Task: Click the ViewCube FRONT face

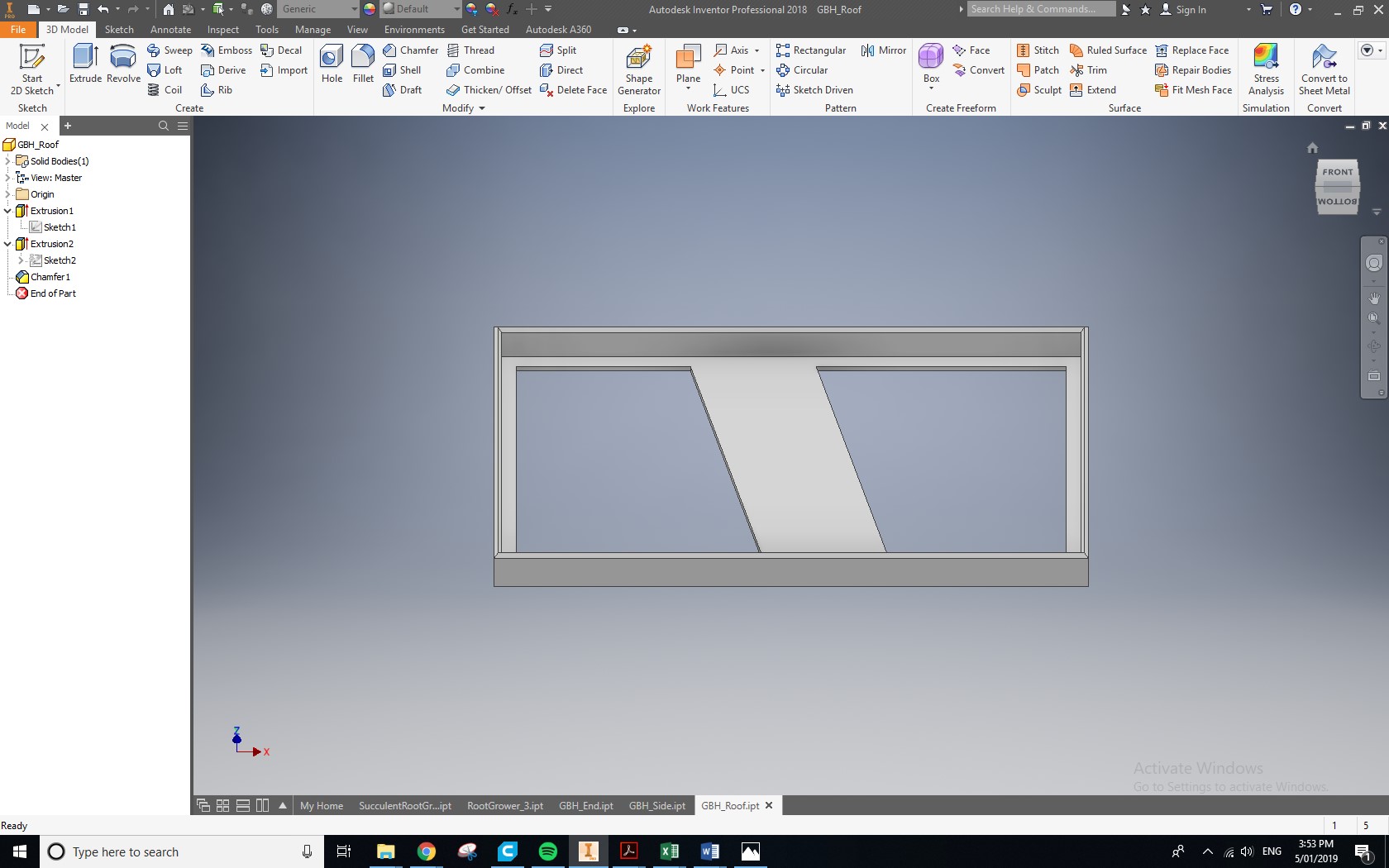Action: pyautogui.click(x=1337, y=172)
